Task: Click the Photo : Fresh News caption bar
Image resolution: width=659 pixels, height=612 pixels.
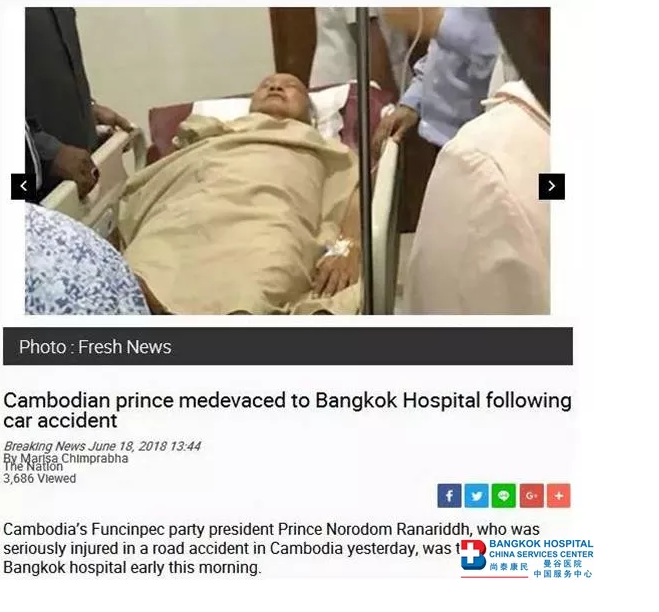Action: click(x=287, y=346)
